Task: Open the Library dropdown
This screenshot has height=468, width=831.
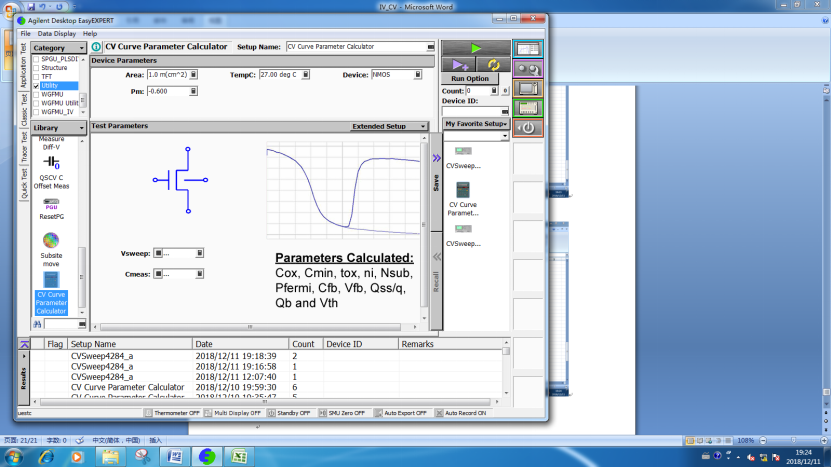Action: click(x=58, y=128)
